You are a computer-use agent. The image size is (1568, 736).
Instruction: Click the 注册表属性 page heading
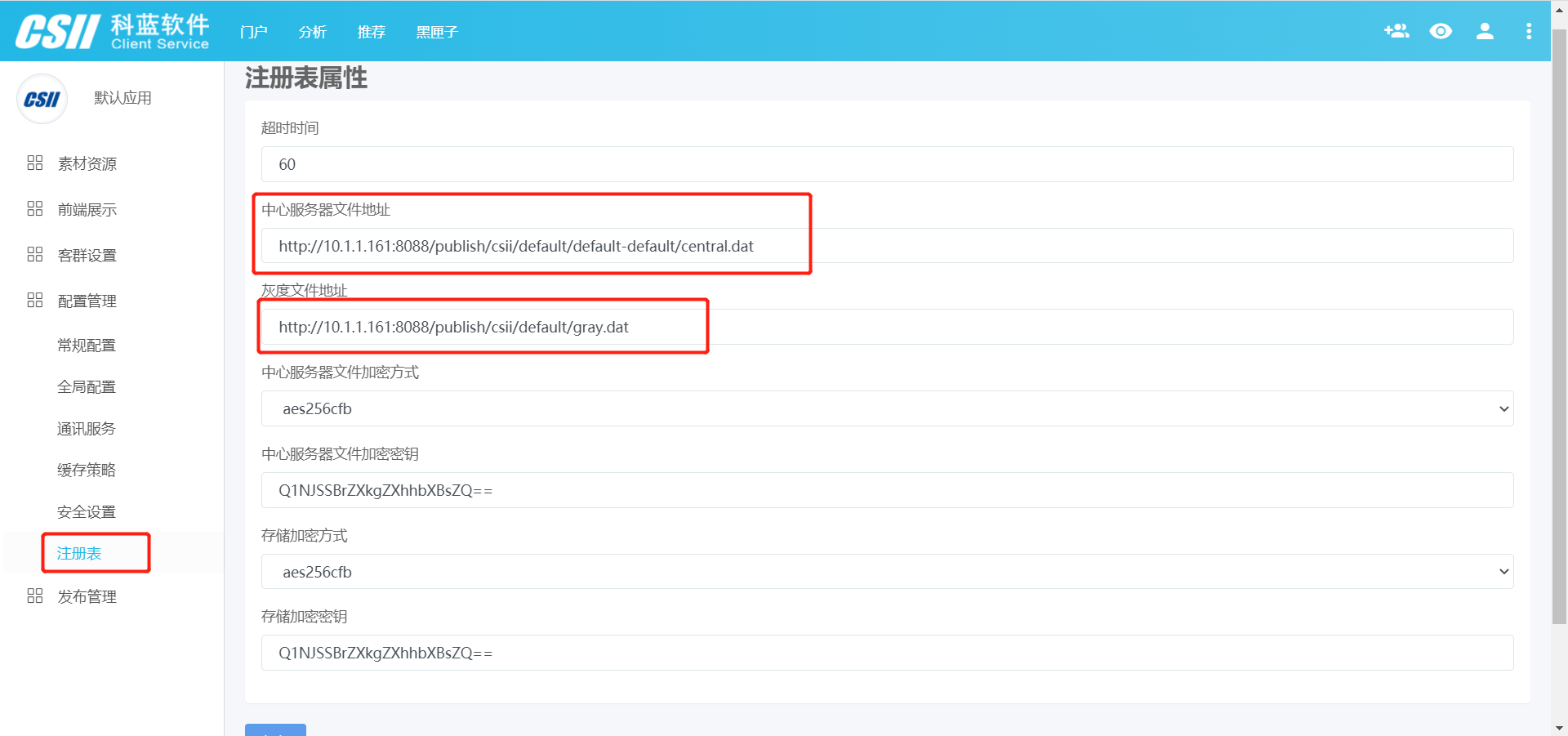click(306, 78)
